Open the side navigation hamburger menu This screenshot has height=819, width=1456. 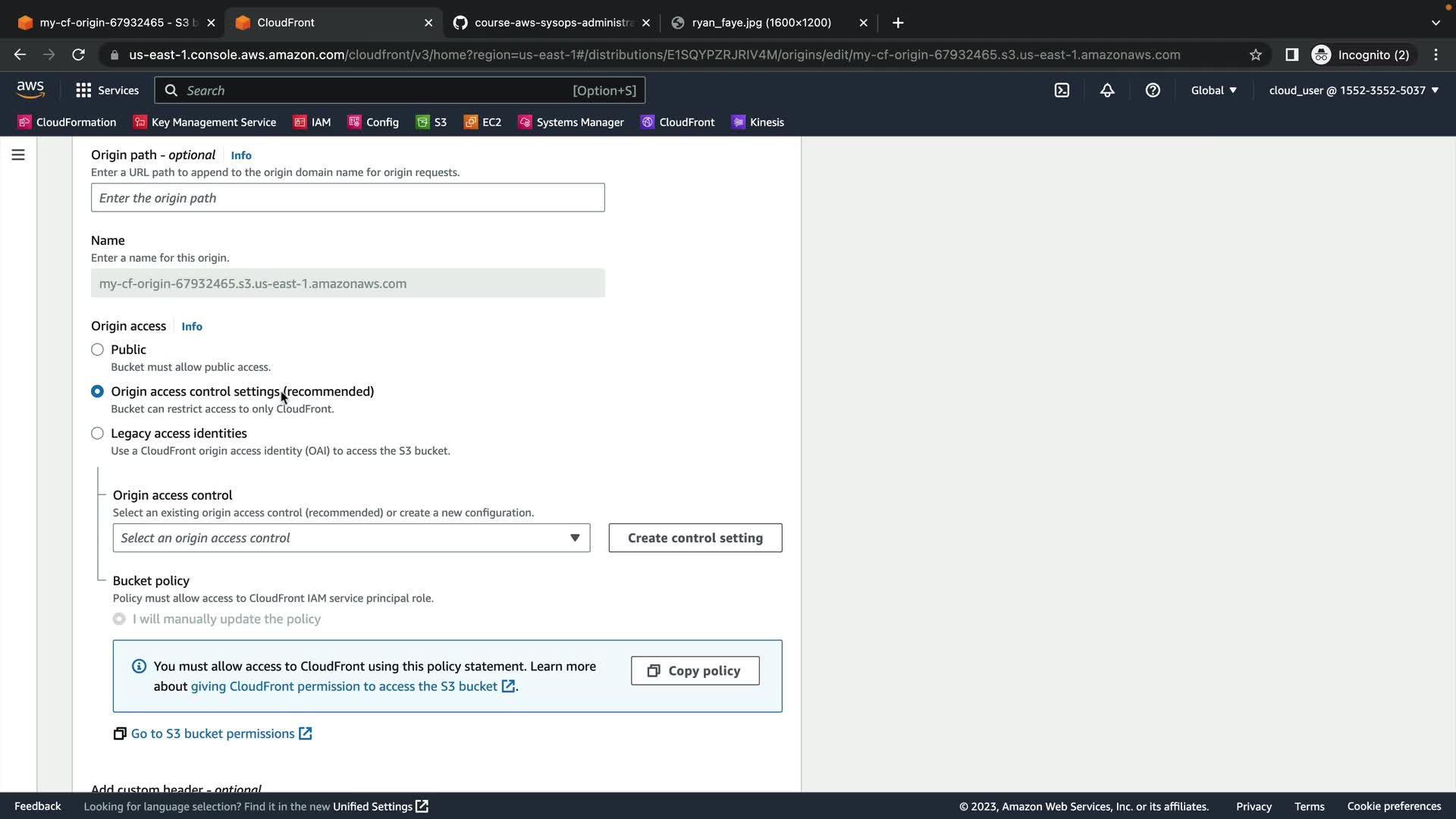(18, 155)
